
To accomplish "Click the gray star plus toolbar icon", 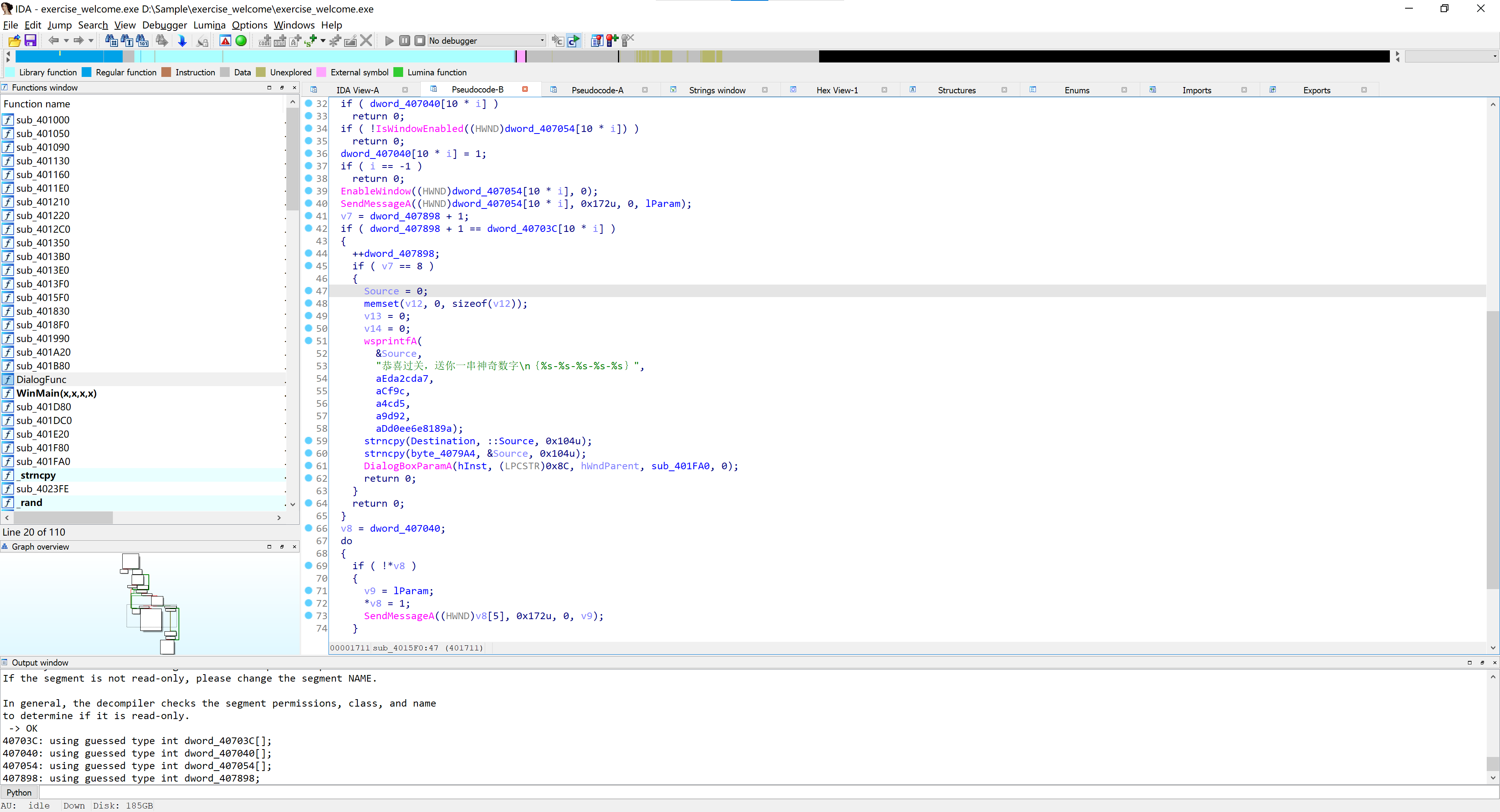I will (x=335, y=40).
